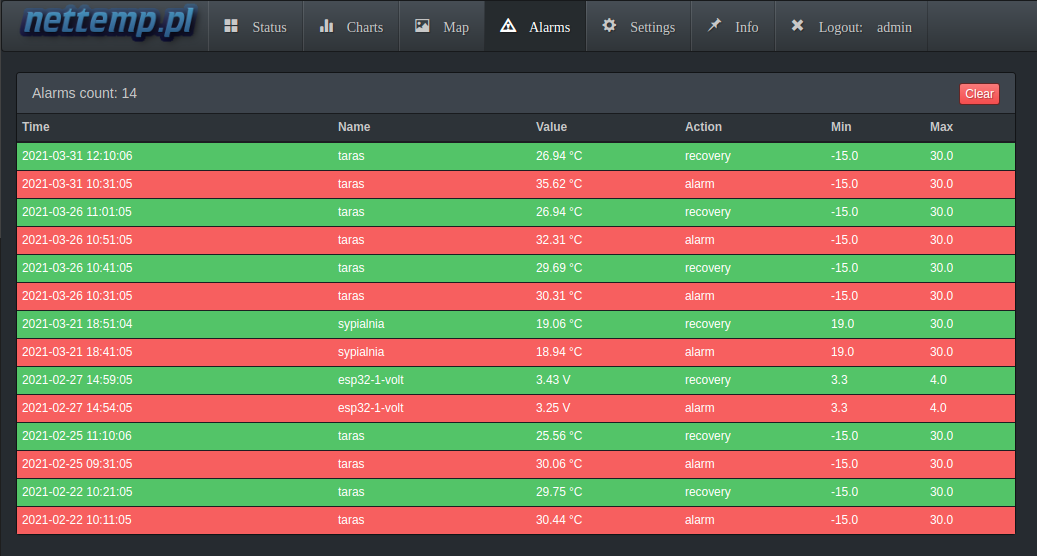This screenshot has height=556, width=1037.
Task: Click the value 32.31 °C
Action: point(559,240)
